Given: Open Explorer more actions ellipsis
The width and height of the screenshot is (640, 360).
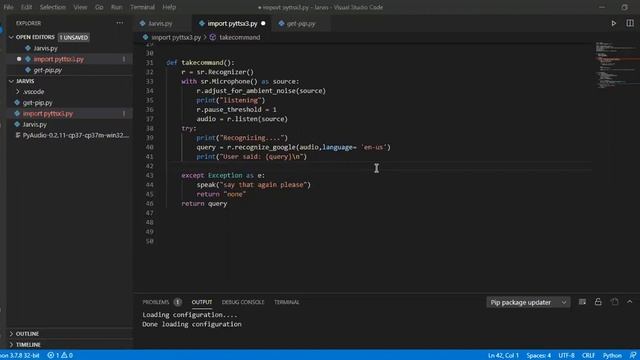Looking at the screenshot, I should [x=120, y=23].
